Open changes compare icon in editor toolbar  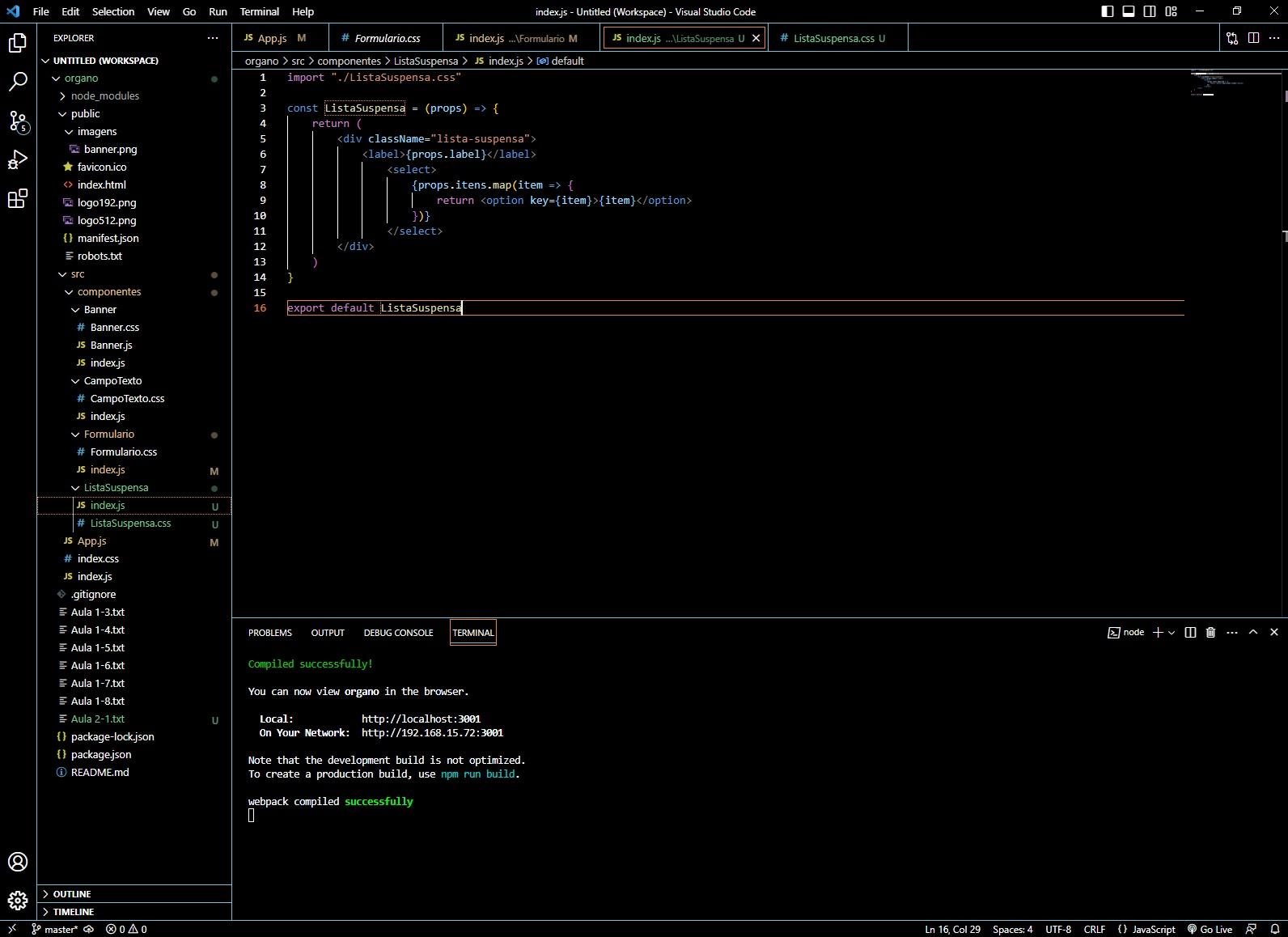coord(1232,38)
